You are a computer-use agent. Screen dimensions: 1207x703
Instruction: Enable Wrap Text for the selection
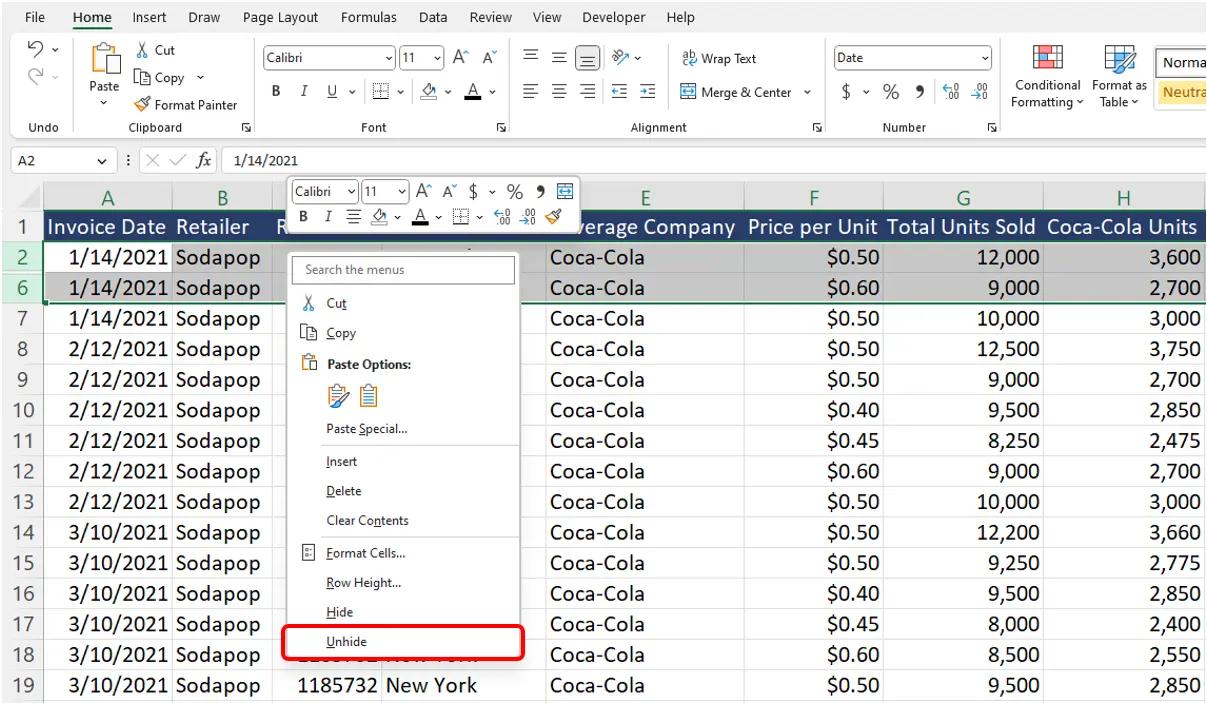[x=718, y=58]
